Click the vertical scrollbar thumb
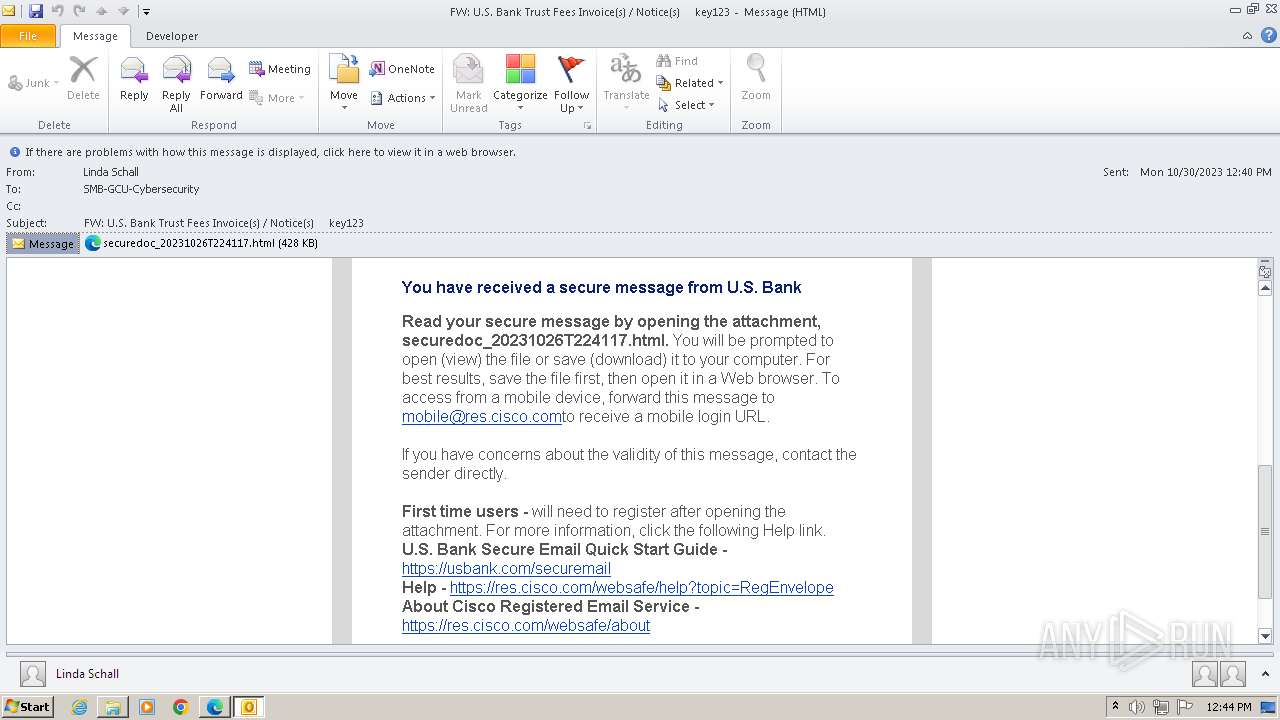Viewport: 1280px width, 720px height. [x=1265, y=531]
